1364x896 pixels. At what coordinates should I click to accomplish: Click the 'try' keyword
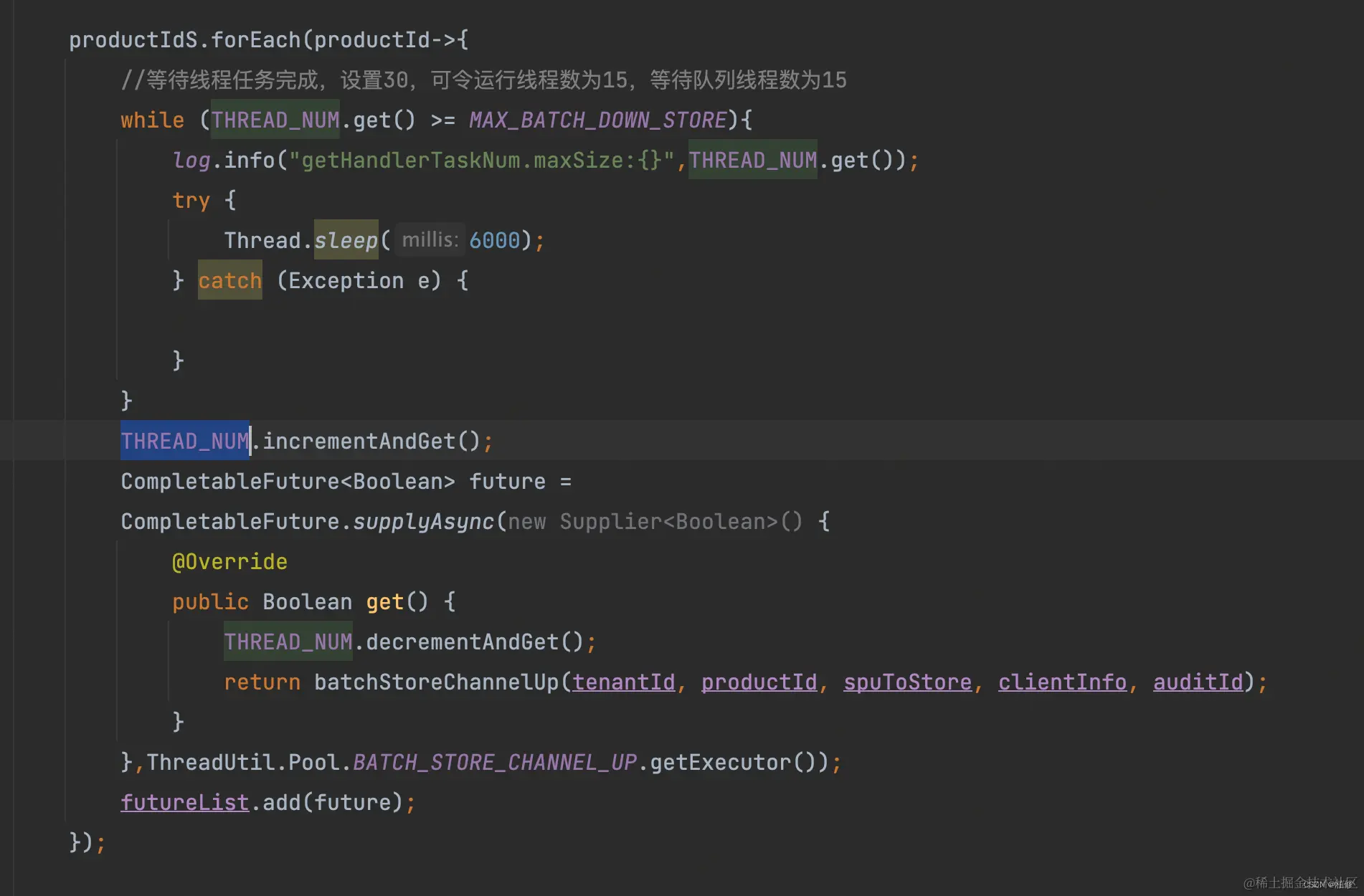(x=191, y=201)
